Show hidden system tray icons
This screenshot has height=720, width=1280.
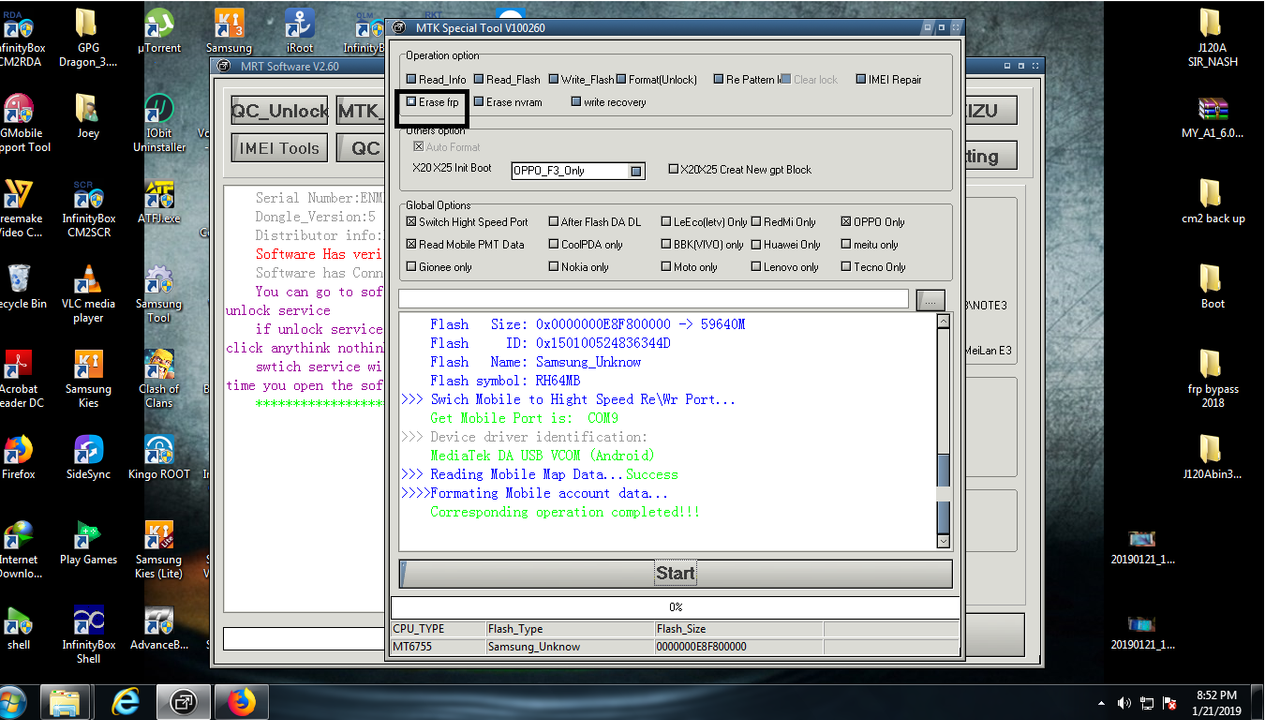1102,704
